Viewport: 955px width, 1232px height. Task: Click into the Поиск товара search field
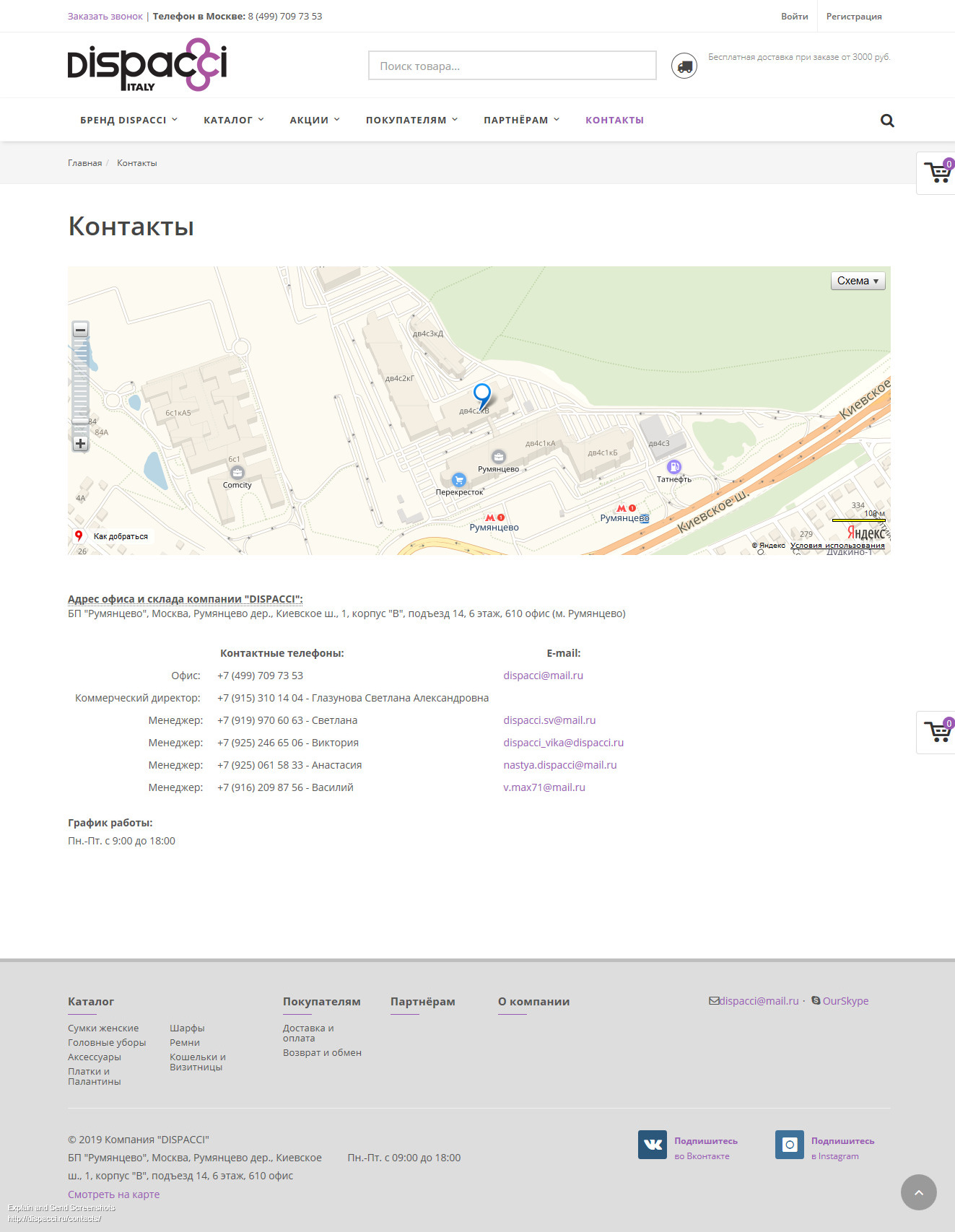pos(513,66)
